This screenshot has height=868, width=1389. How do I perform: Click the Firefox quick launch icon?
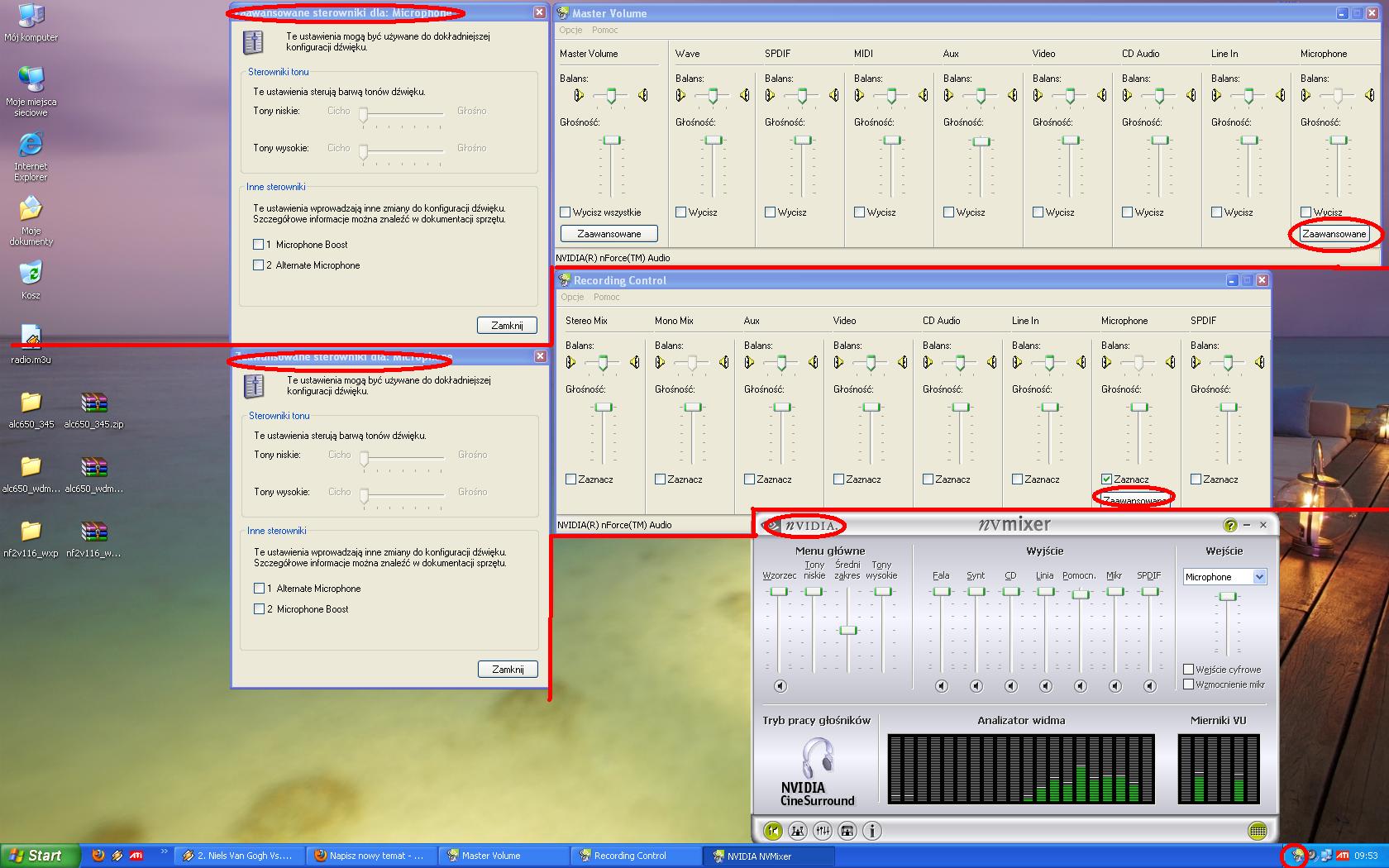click(x=98, y=856)
